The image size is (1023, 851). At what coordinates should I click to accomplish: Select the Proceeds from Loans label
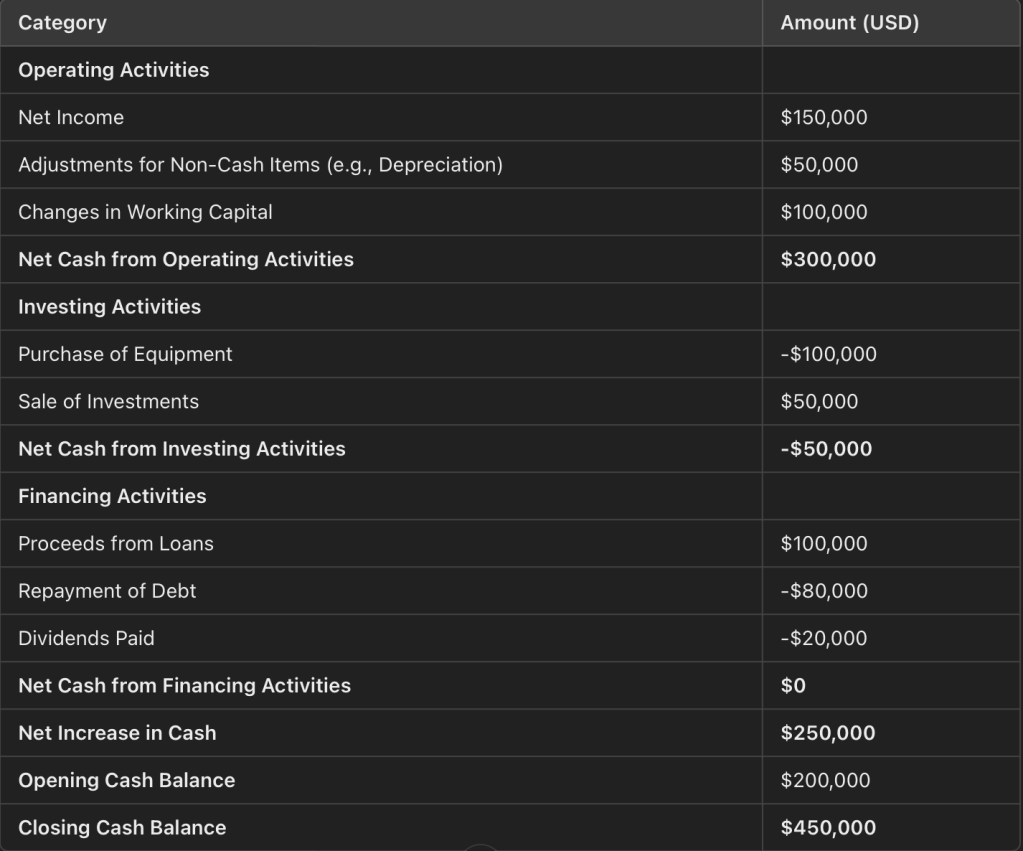pyautogui.click(x=115, y=544)
